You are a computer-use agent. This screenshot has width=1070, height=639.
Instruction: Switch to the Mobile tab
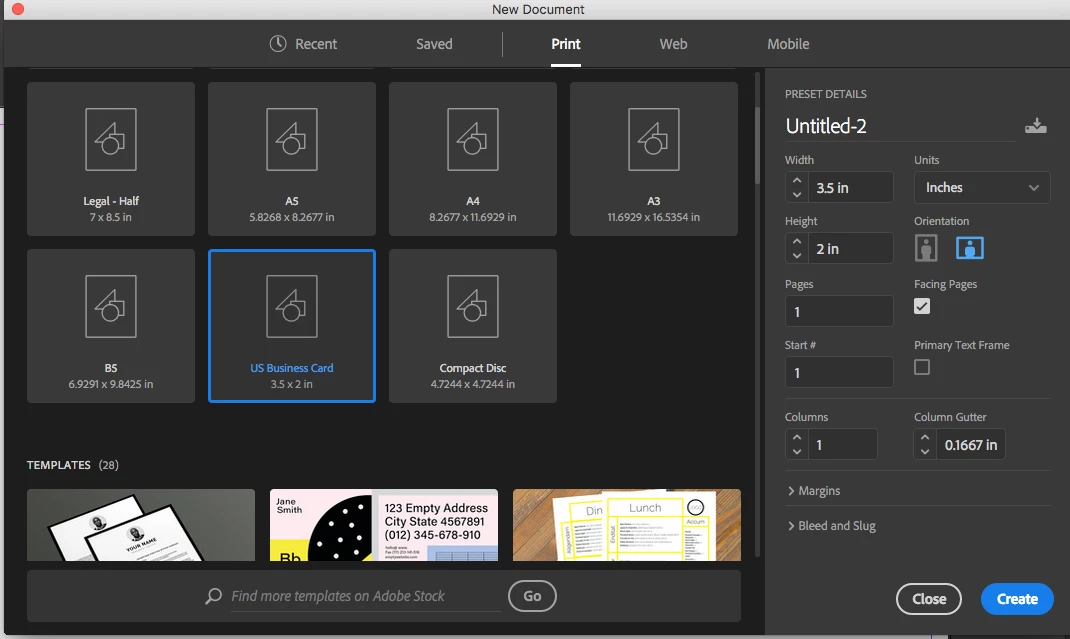pos(788,44)
